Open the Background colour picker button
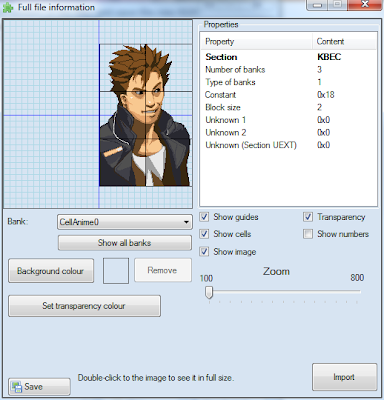384x400 pixels. coord(51,271)
